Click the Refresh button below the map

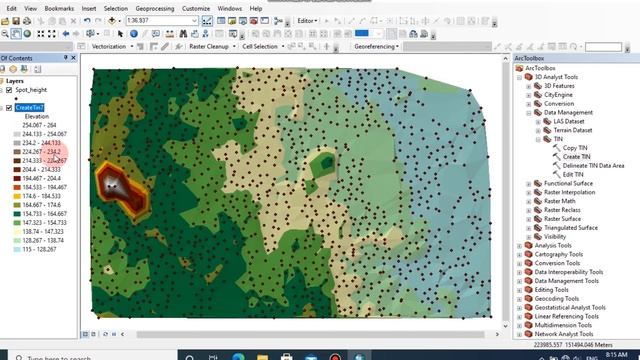(x=105, y=334)
